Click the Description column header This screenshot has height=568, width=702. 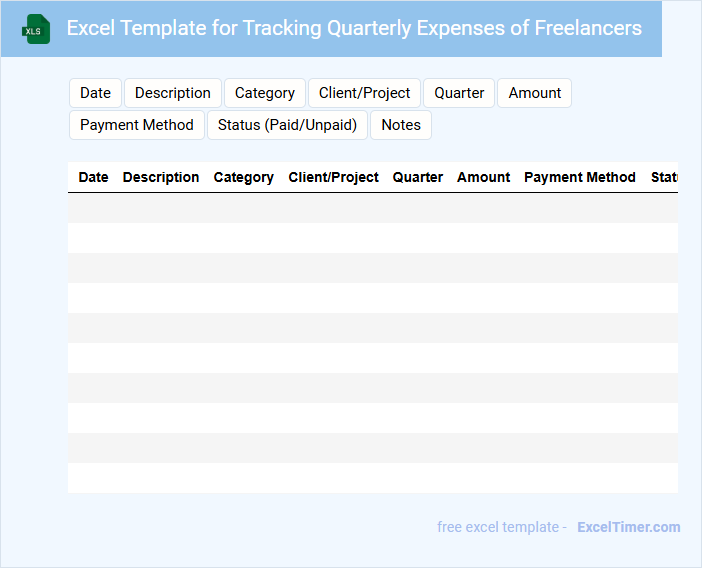tap(161, 177)
